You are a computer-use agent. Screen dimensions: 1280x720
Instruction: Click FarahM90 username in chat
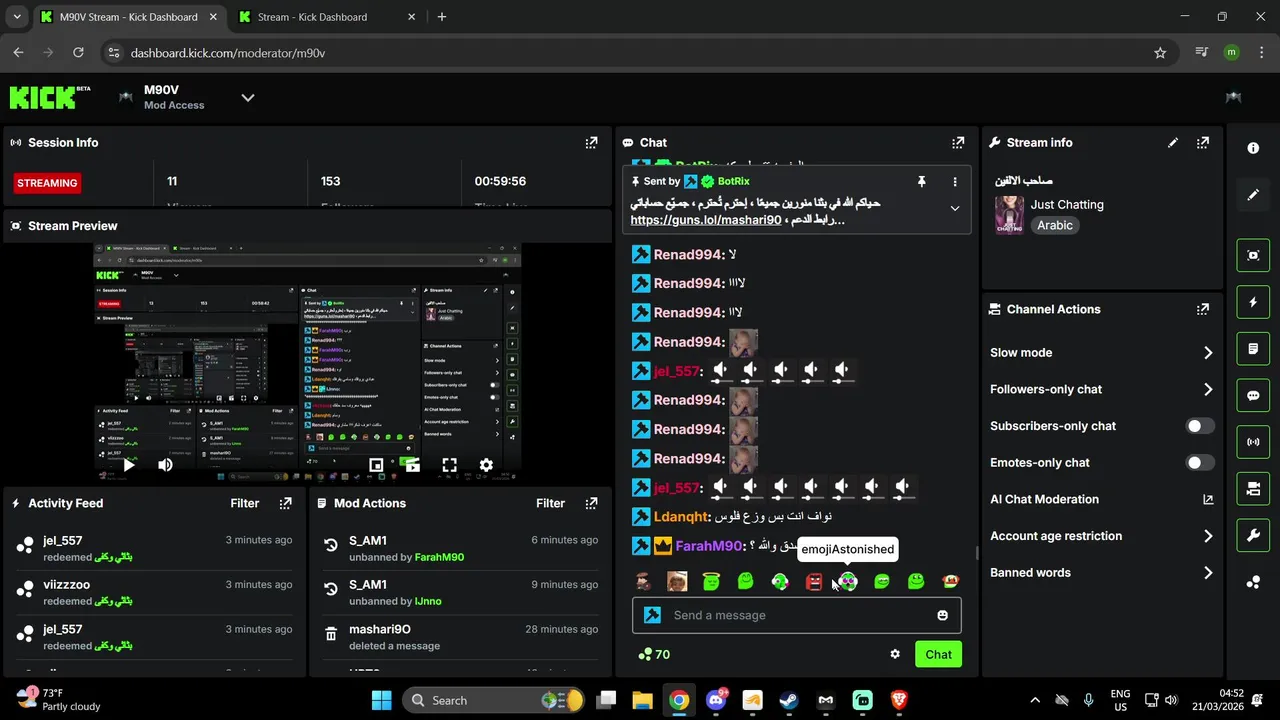point(709,546)
